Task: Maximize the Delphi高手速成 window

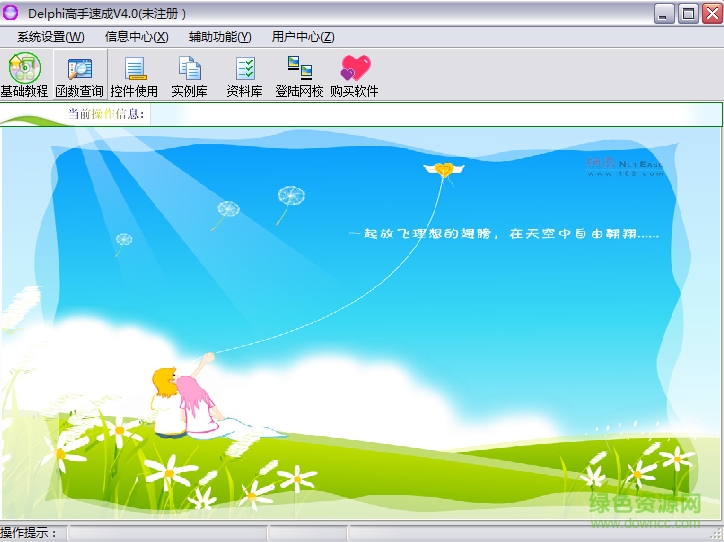Action: [688, 13]
